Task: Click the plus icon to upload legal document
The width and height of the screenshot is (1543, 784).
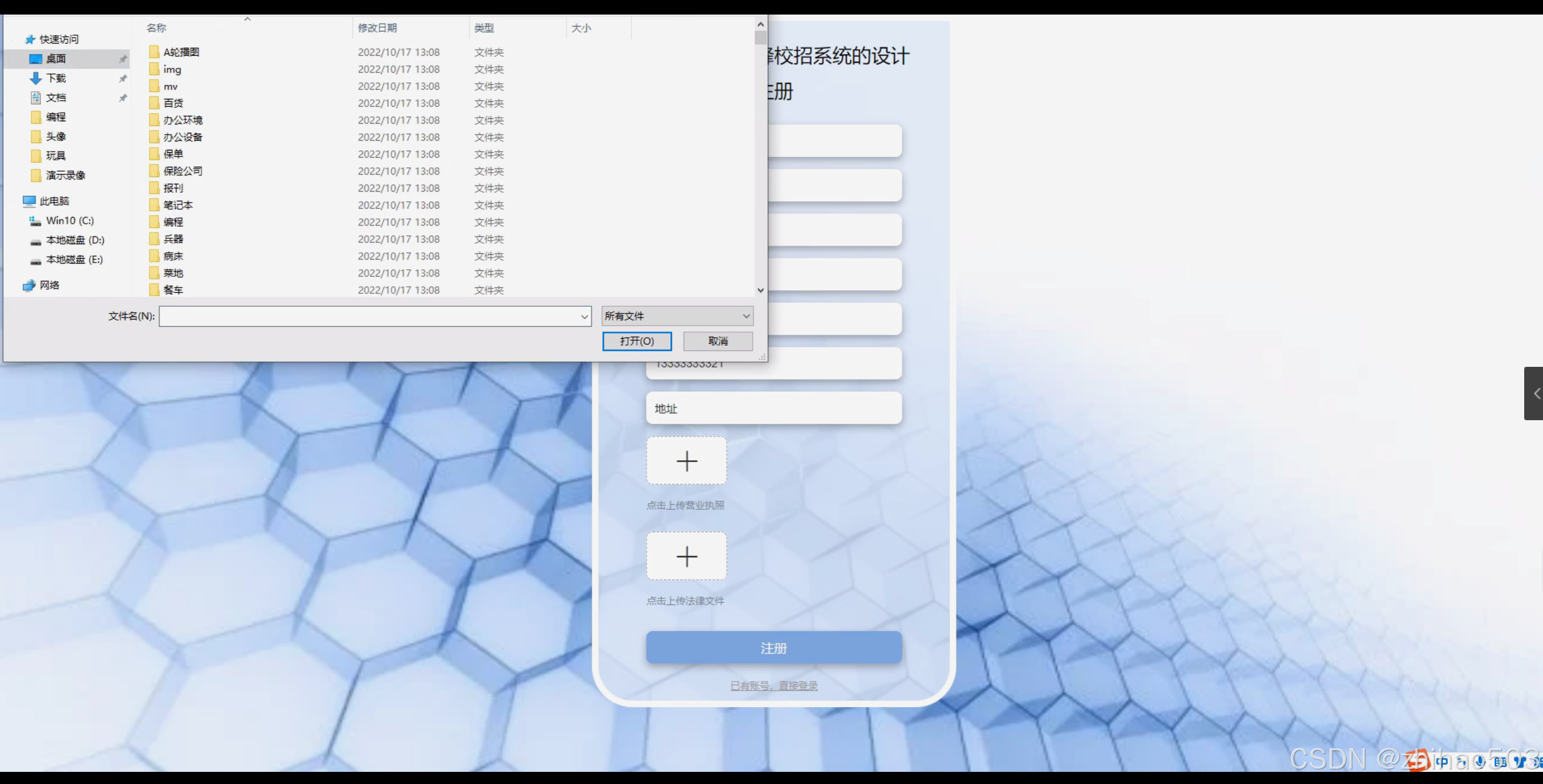Action: [687, 556]
